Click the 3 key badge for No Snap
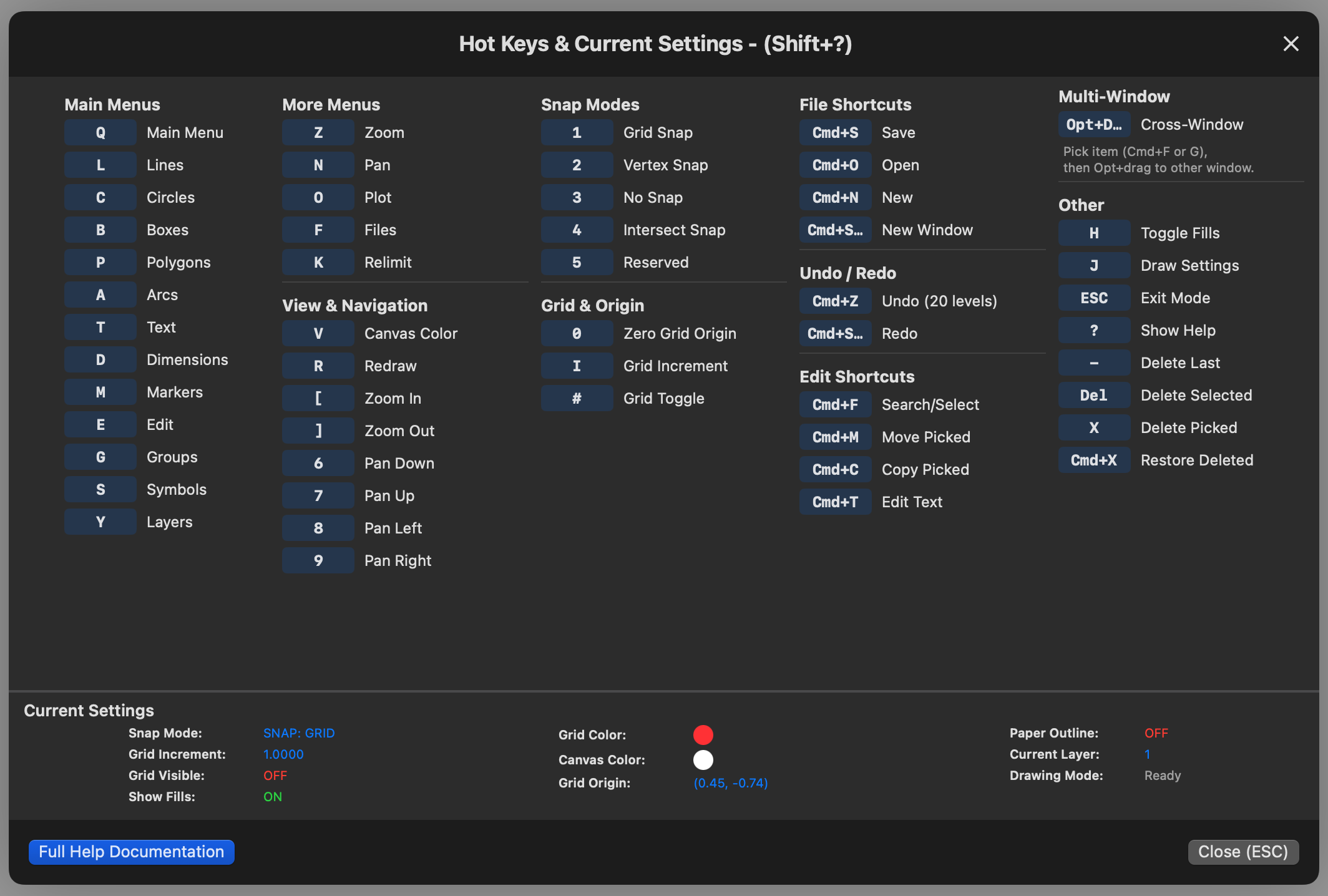This screenshot has height=896, width=1328. (x=577, y=197)
